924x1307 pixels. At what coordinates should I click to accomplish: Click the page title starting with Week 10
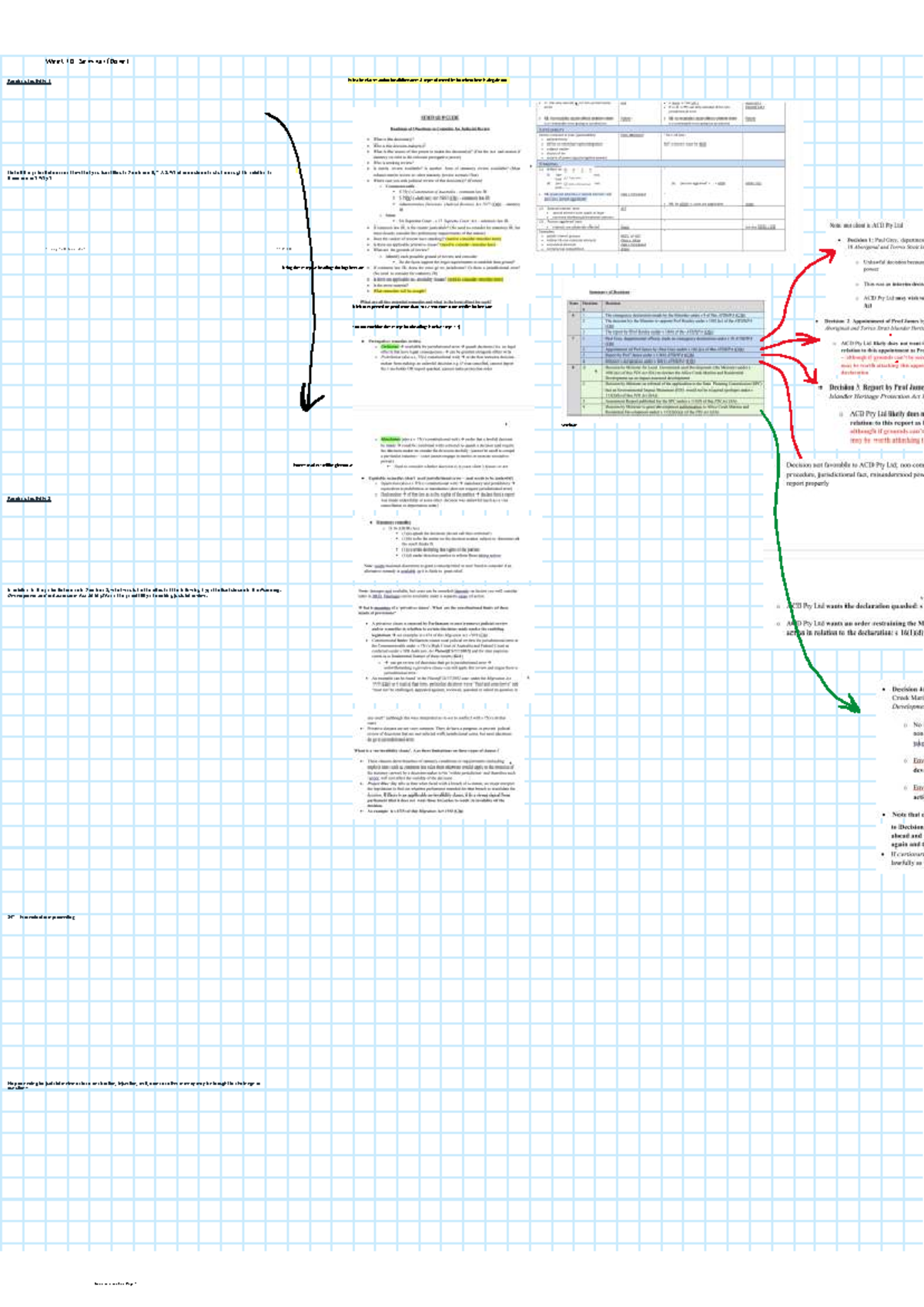pyautogui.click(x=87, y=61)
